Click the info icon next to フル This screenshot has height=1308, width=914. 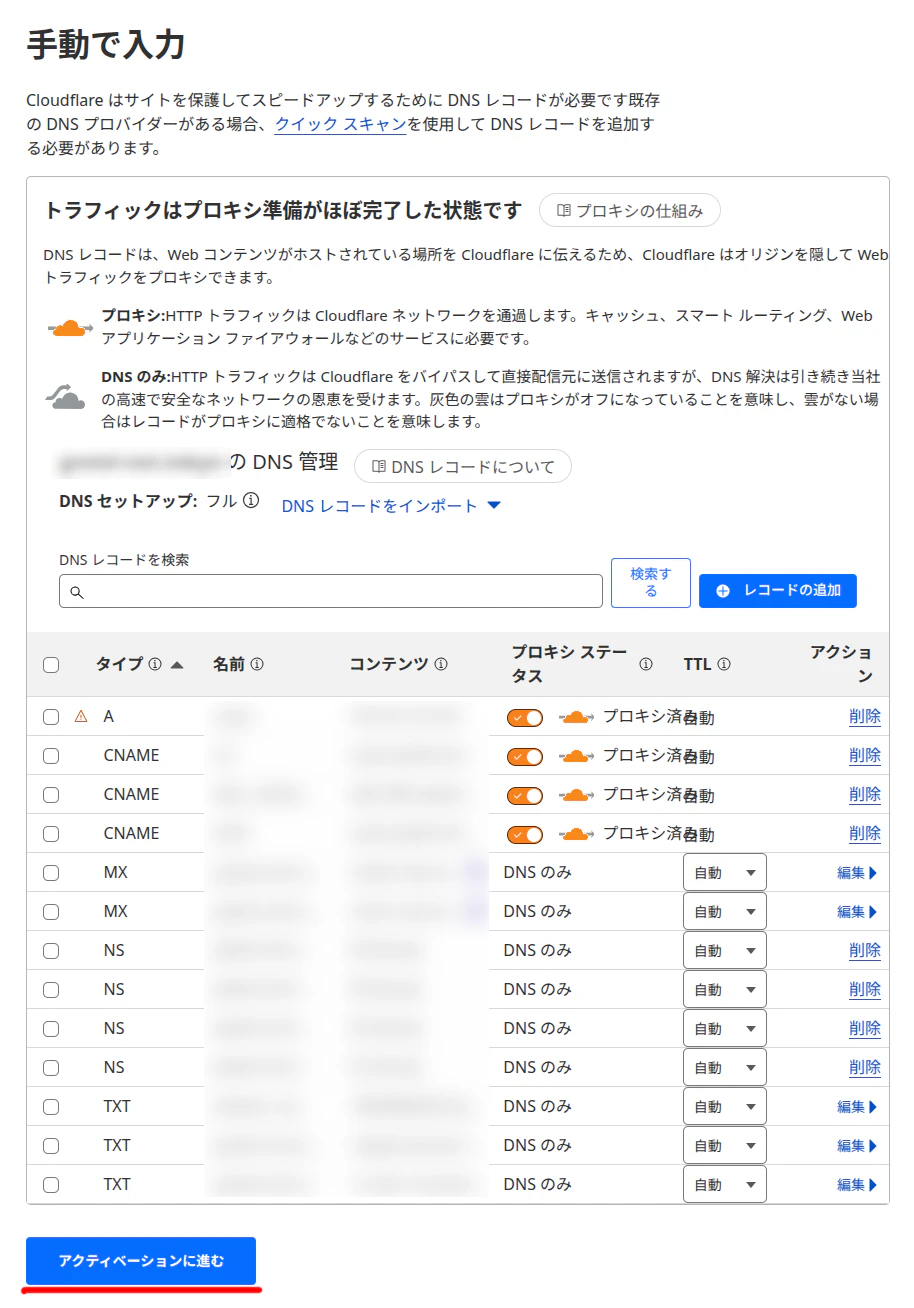[251, 500]
